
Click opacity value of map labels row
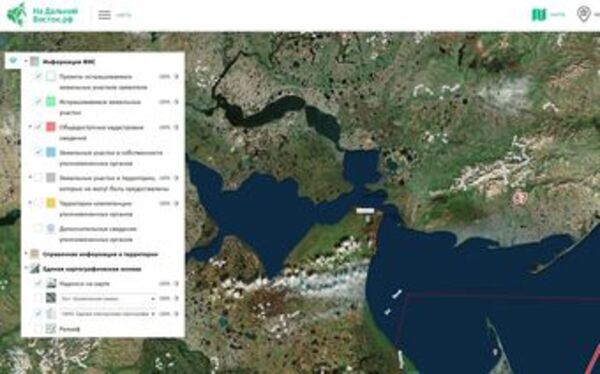click(165, 284)
